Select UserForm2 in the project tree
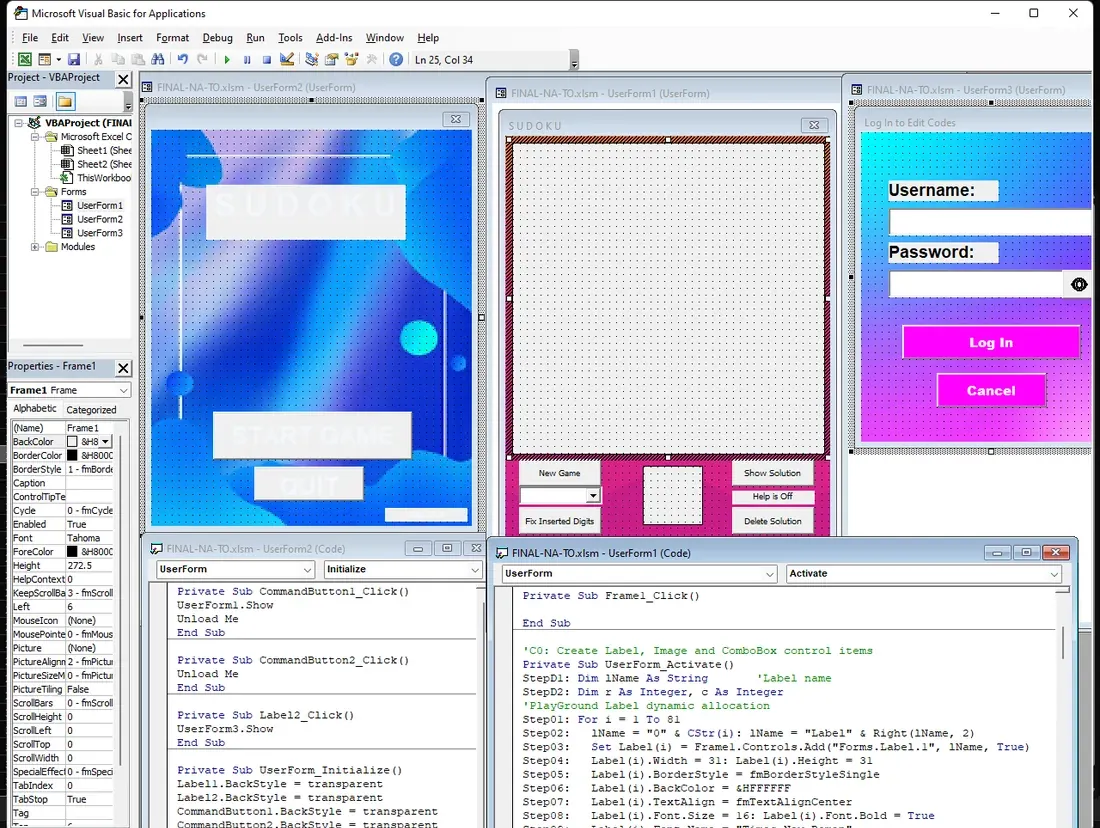Viewport: 1100px width, 828px height. coord(100,219)
